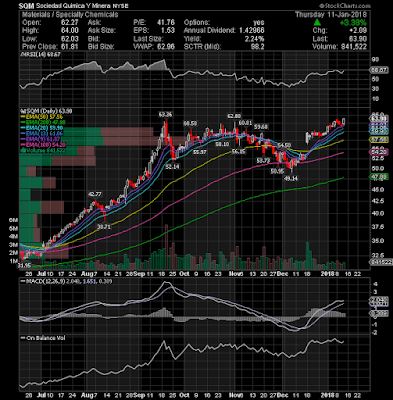Viewport: 393px width, 400px height.
Task: Click the Last price 63.90
Action: coord(358,39)
